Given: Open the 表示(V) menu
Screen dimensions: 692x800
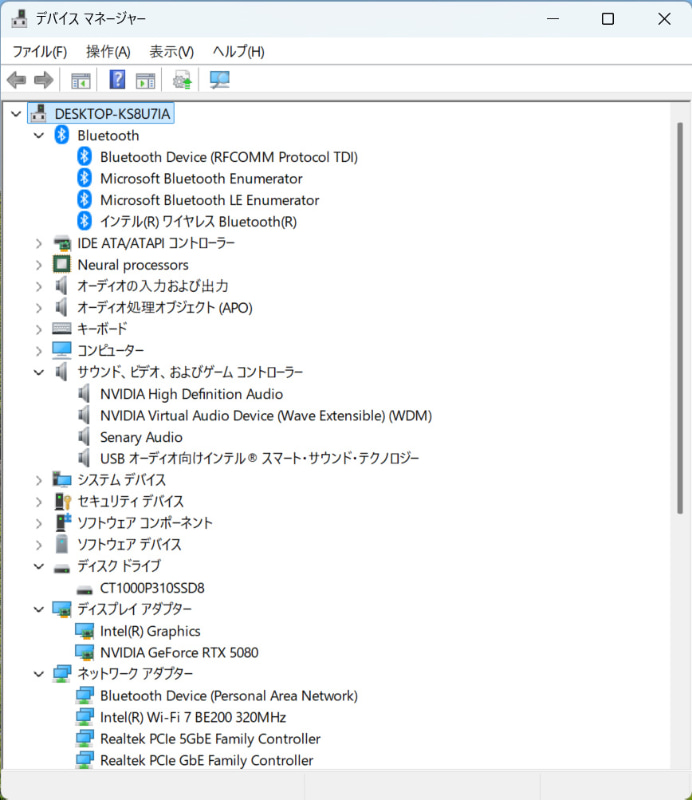Looking at the screenshot, I should click(x=171, y=52).
